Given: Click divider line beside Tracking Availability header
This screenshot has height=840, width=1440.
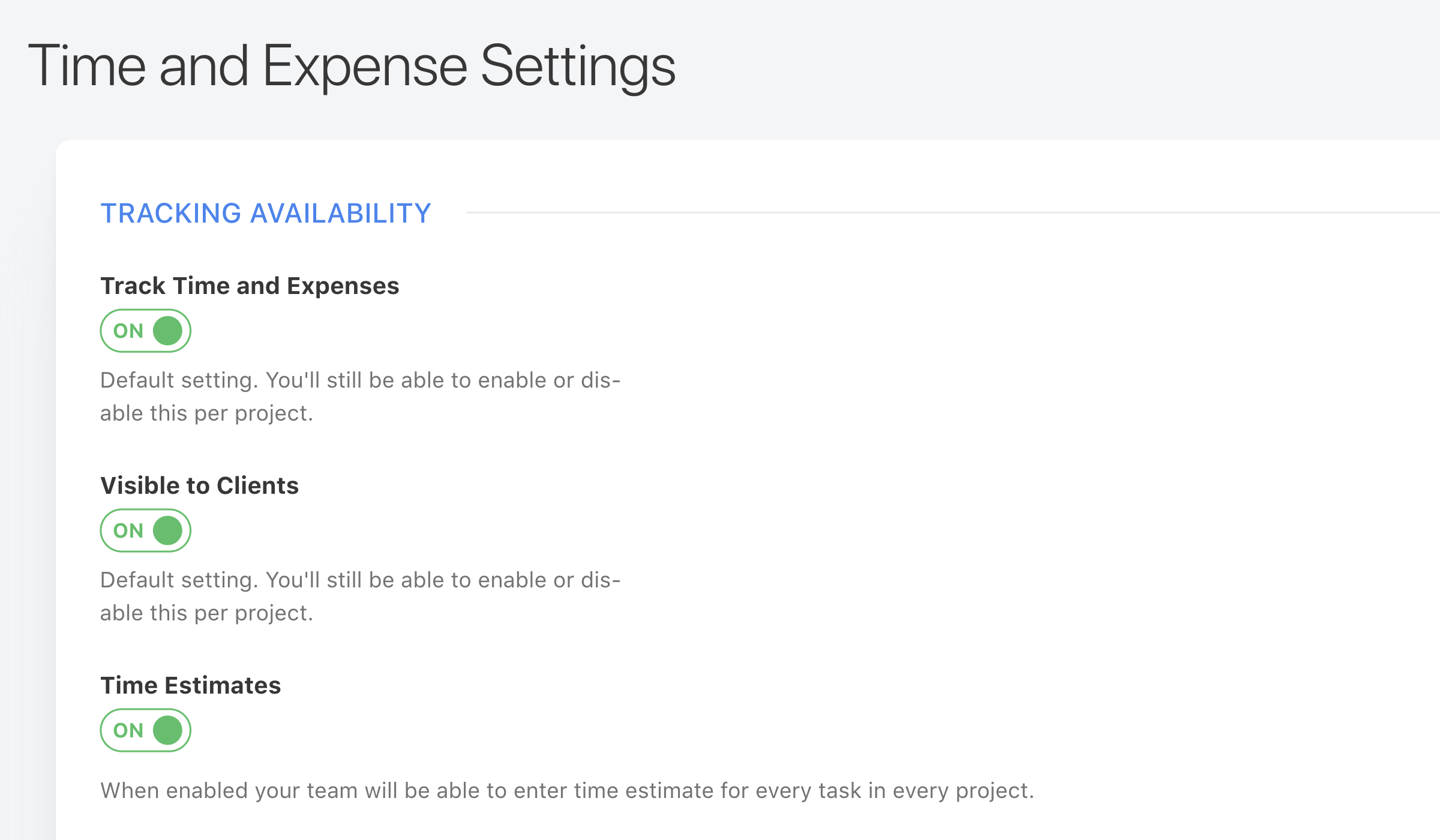Looking at the screenshot, I should (x=953, y=212).
